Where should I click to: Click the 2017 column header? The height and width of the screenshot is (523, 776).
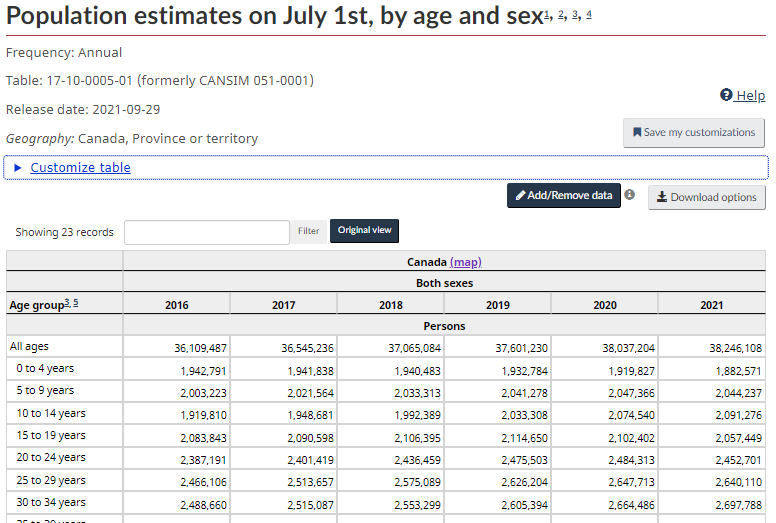(x=284, y=305)
